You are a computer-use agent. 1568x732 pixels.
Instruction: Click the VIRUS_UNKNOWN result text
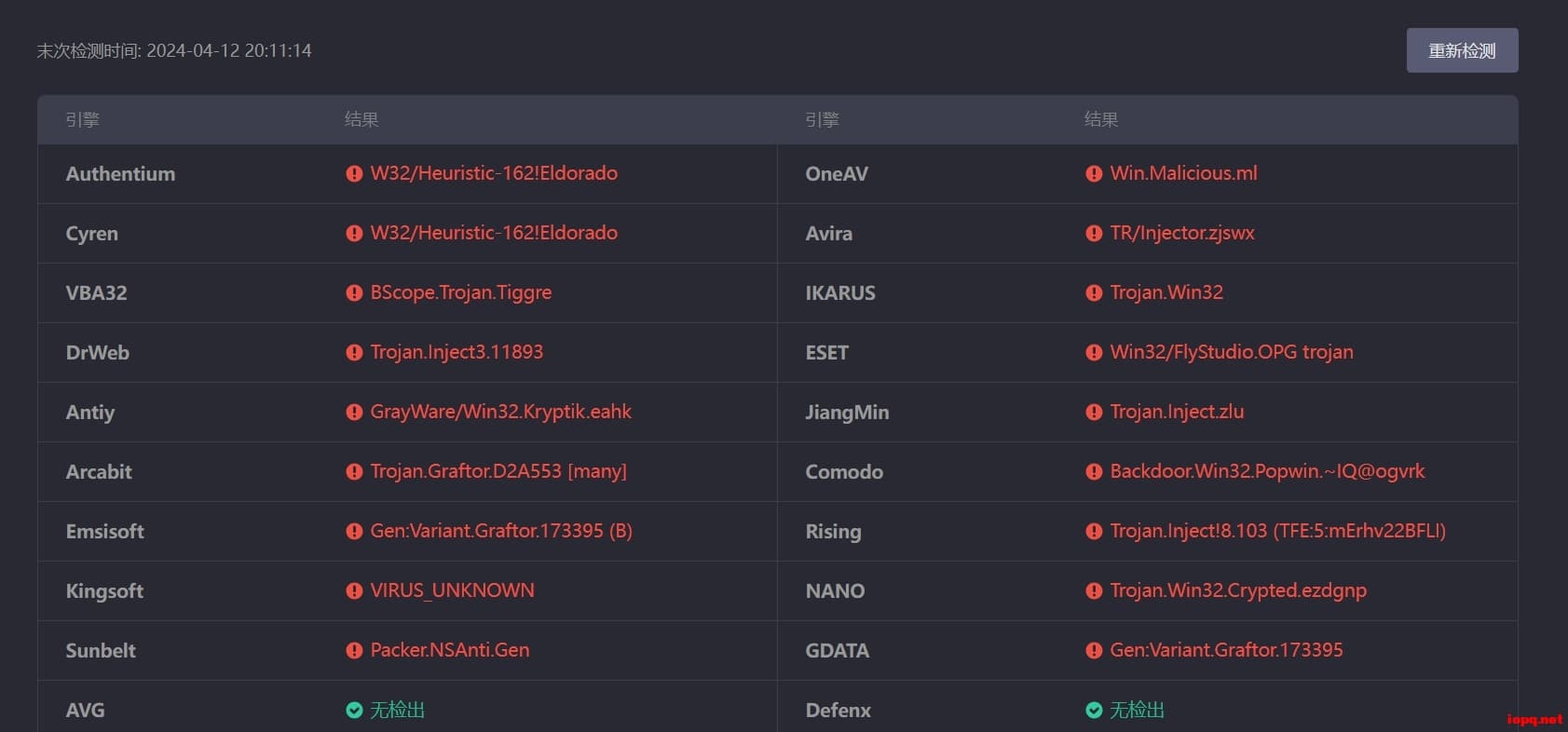[452, 590]
